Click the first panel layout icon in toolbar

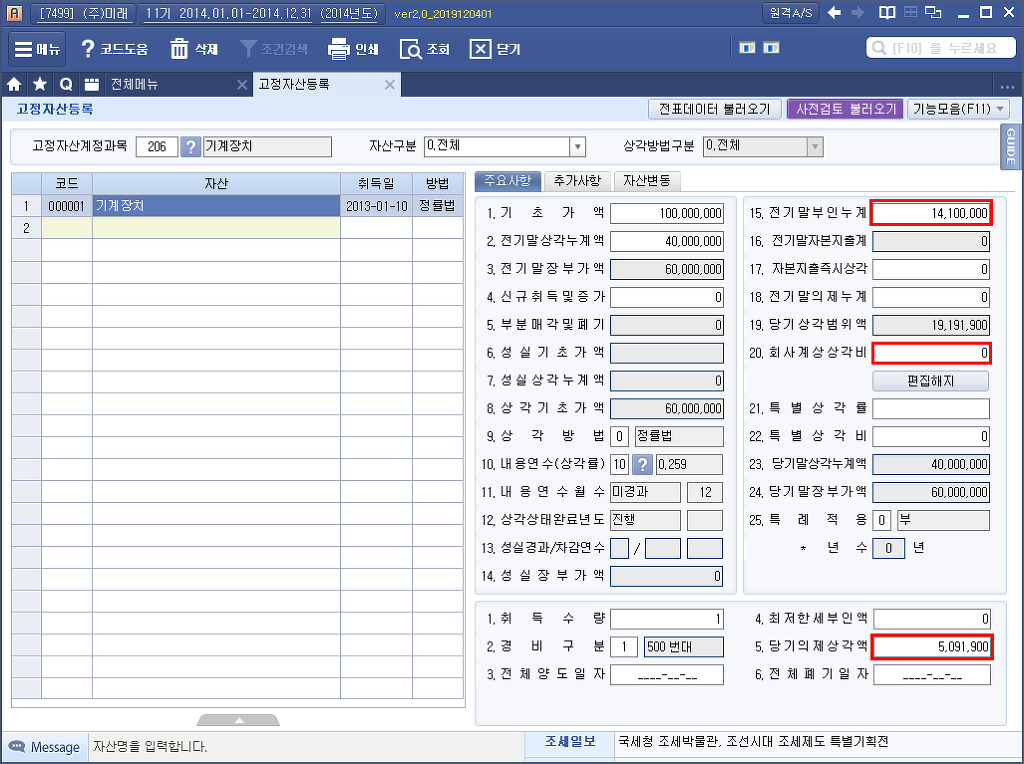tap(747, 48)
